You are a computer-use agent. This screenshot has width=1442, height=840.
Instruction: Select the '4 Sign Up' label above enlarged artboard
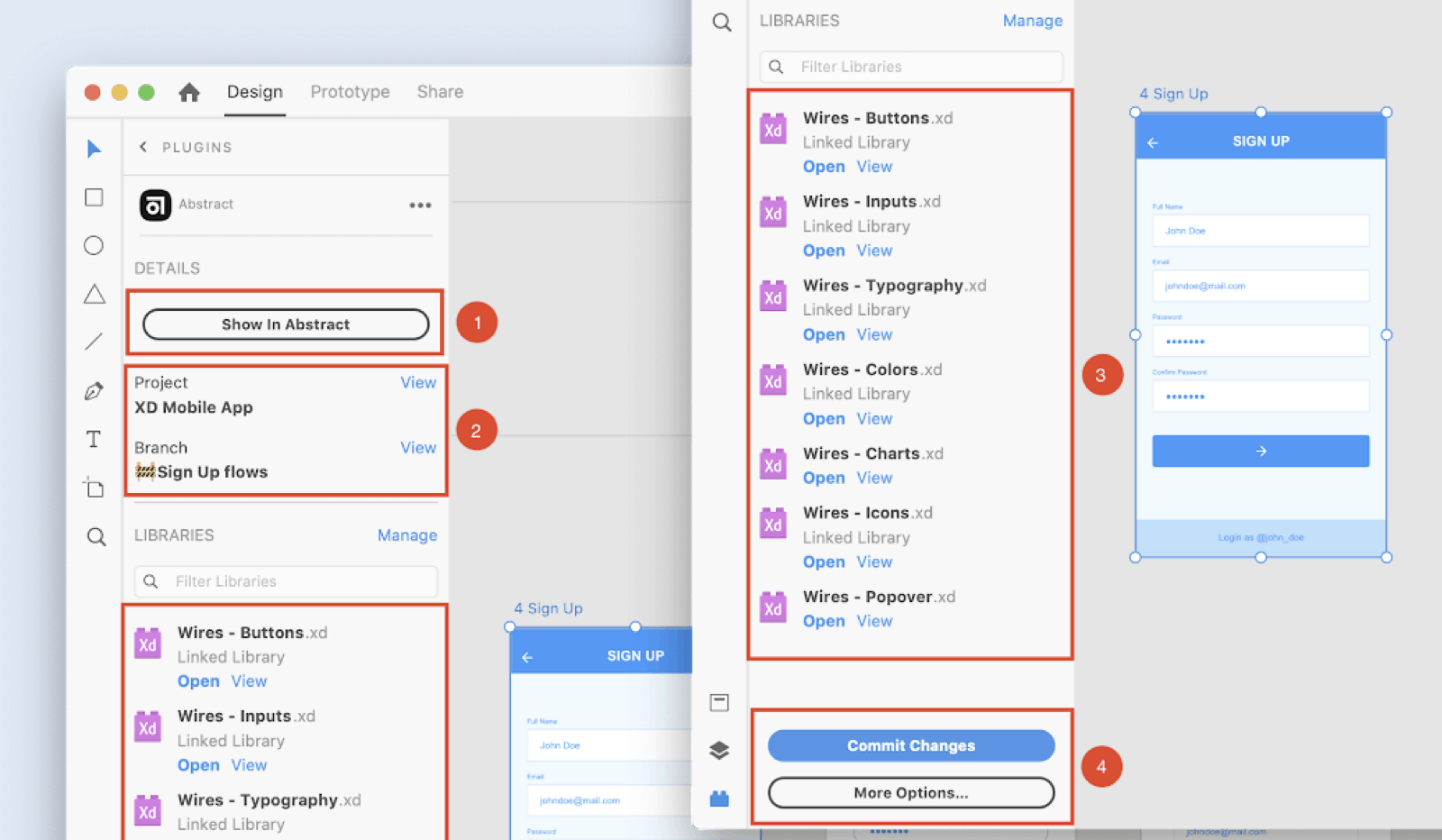point(1173,94)
